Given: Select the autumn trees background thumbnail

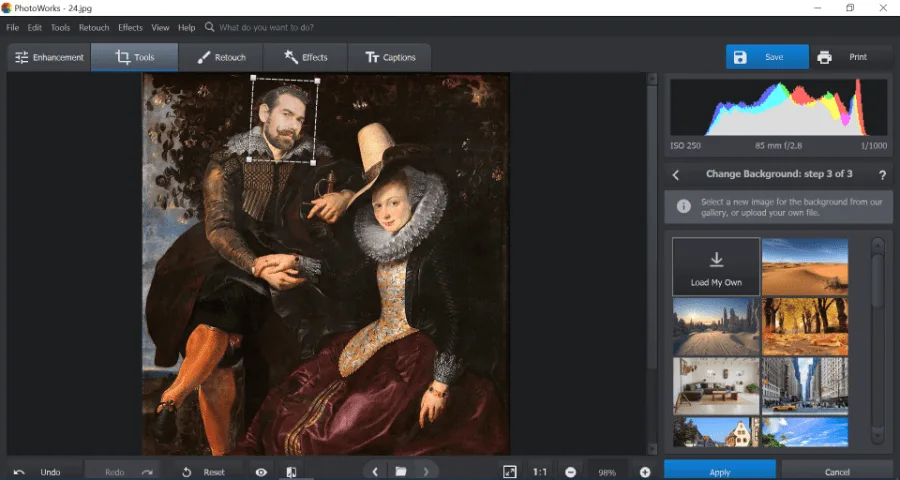Looking at the screenshot, I should 805,327.
